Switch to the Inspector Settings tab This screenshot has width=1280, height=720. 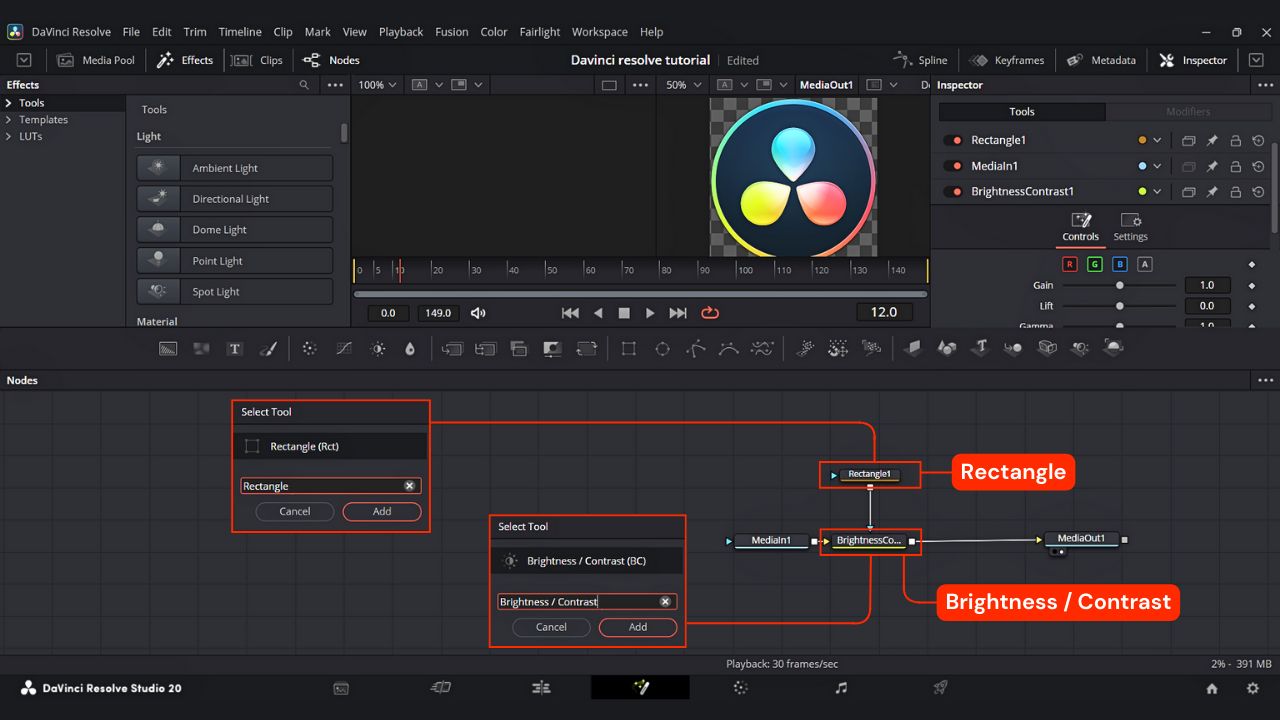pyautogui.click(x=1130, y=227)
